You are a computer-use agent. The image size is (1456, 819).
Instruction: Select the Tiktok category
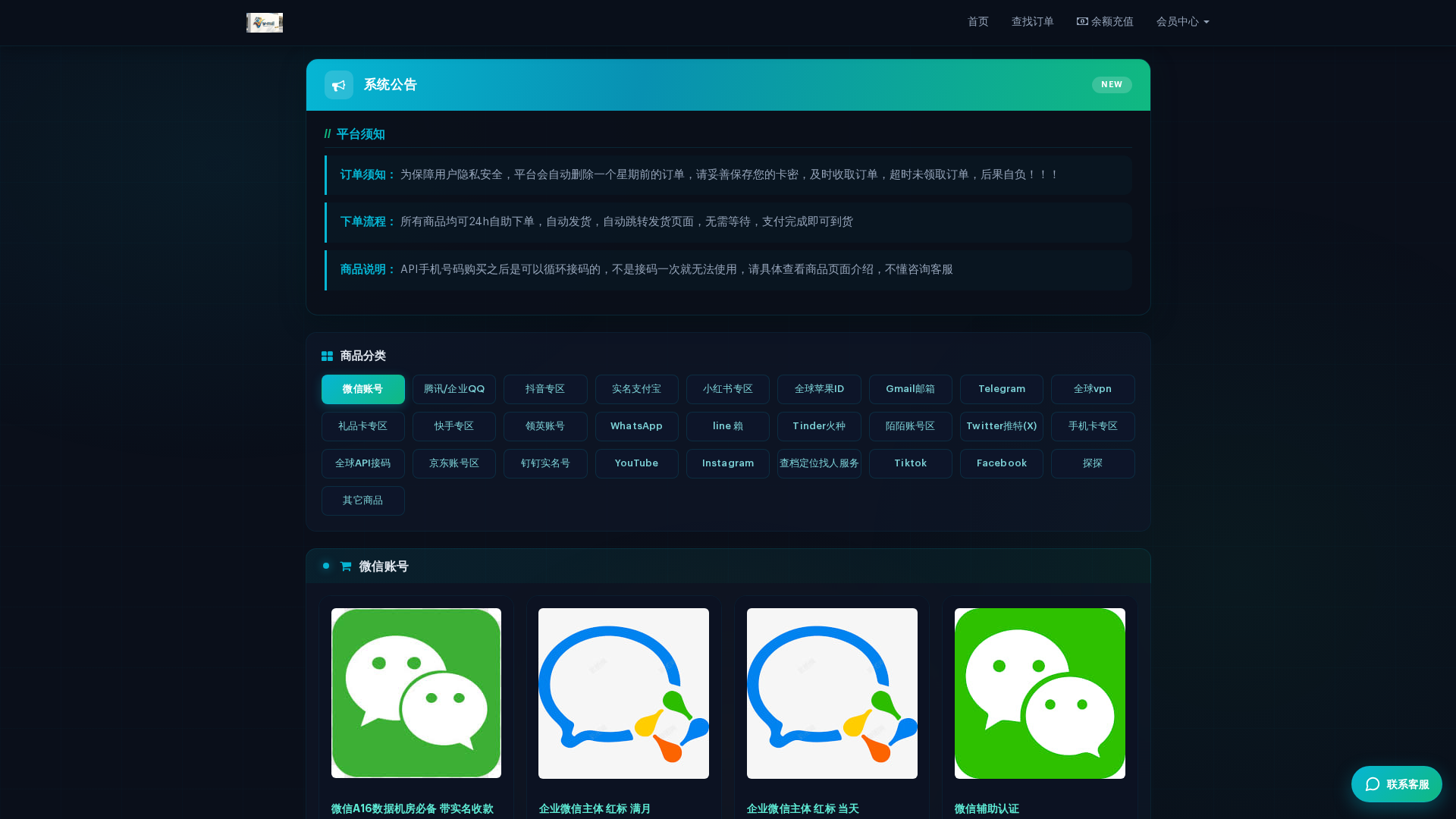point(911,463)
